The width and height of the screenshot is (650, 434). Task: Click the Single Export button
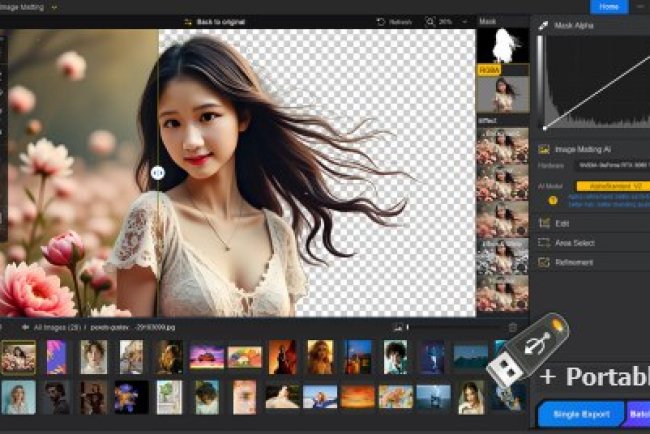point(581,414)
